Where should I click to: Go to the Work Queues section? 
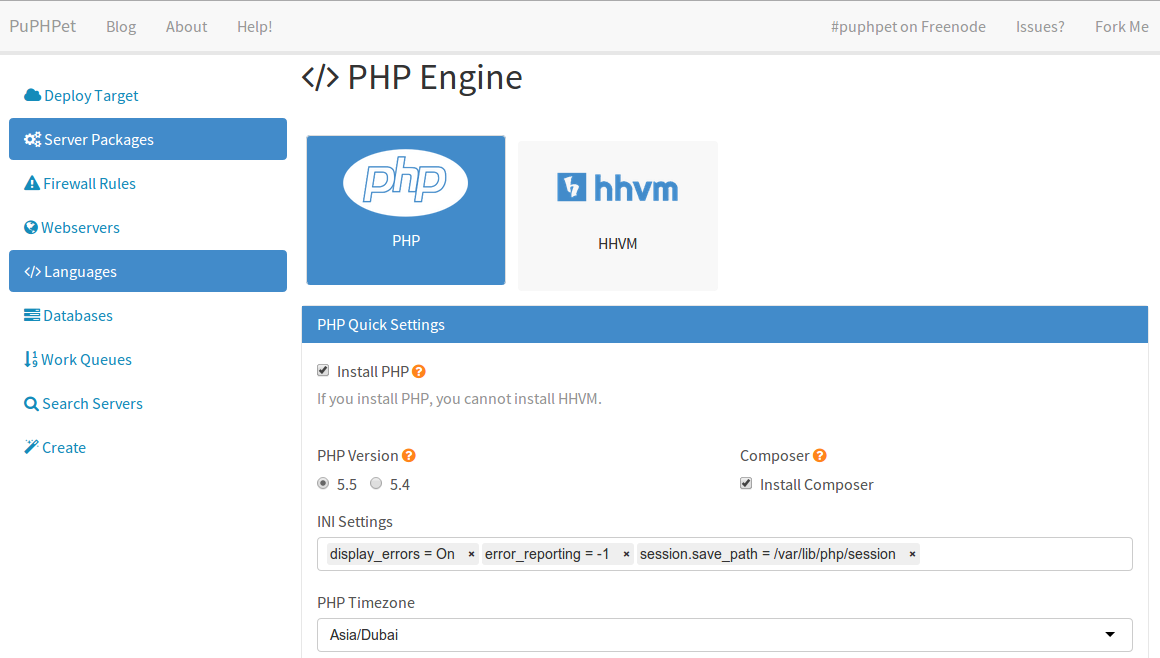[148, 359]
